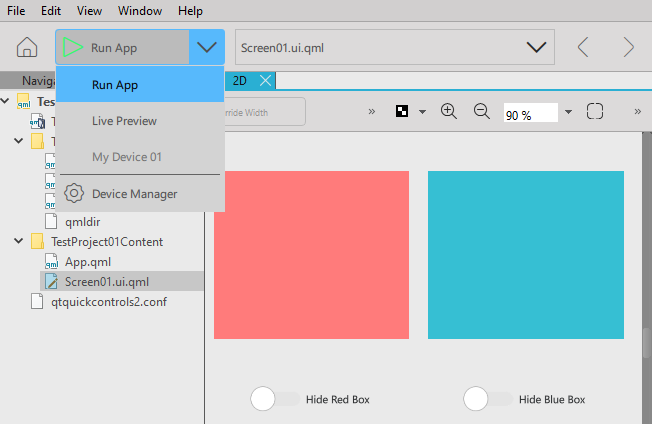This screenshot has height=424, width=652.
Task: Open the Help menu
Action: (x=190, y=11)
